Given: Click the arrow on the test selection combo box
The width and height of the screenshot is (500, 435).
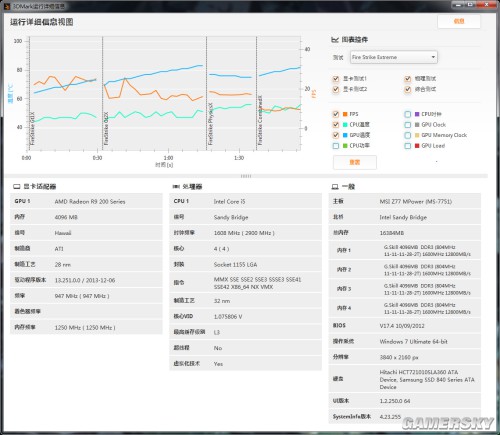Looking at the screenshot, I should click(x=433, y=57).
